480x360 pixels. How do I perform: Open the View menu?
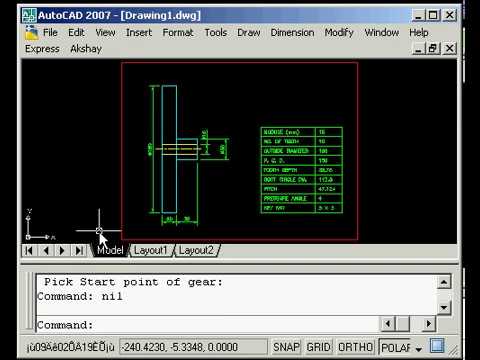tap(105, 33)
